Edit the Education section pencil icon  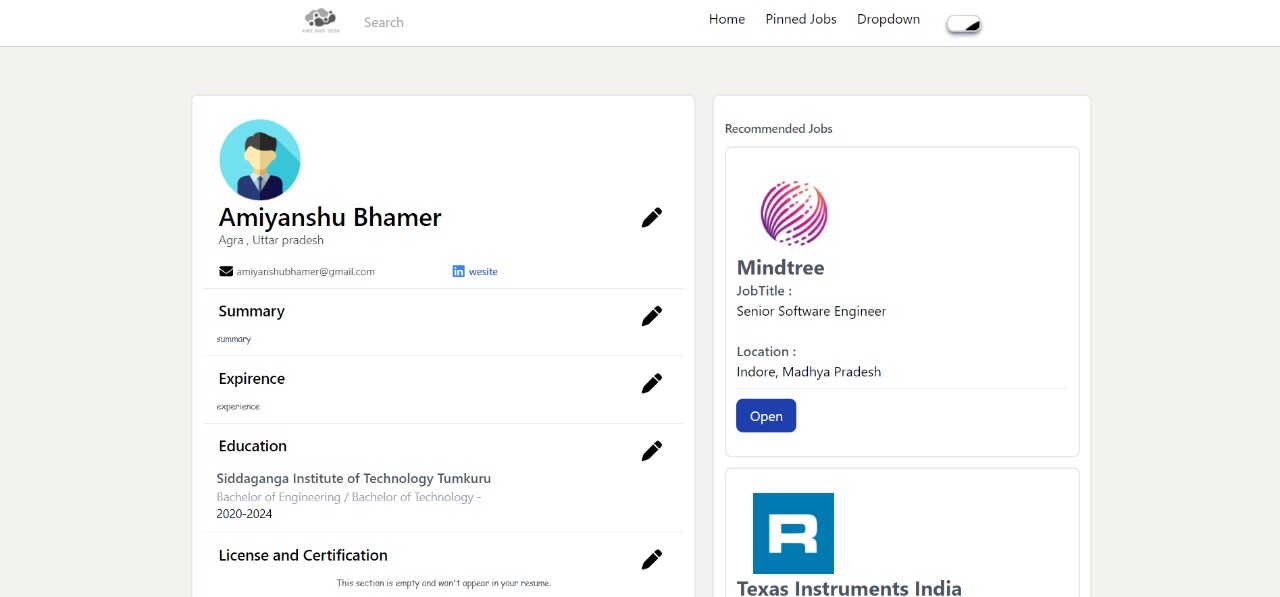tap(652, 451)
